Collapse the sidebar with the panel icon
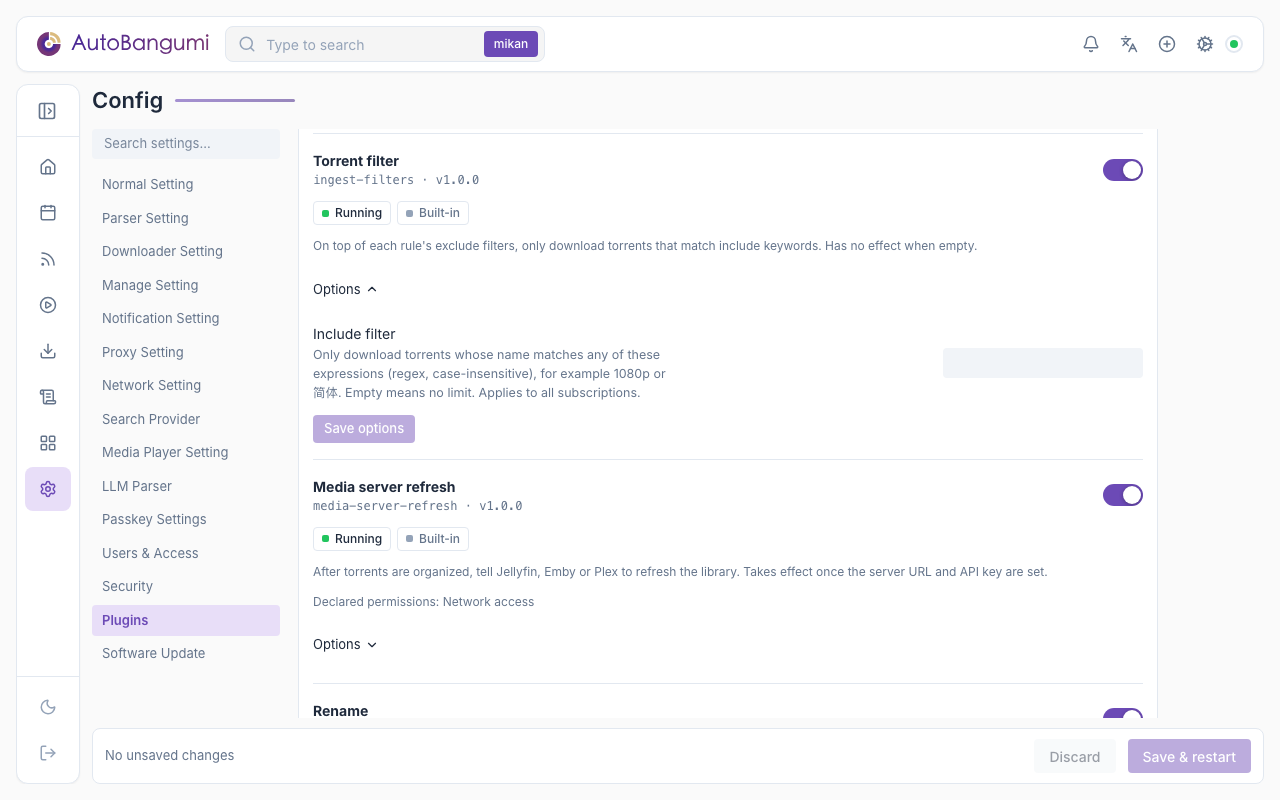The image size is (1280, 800). tap(47, 111)
